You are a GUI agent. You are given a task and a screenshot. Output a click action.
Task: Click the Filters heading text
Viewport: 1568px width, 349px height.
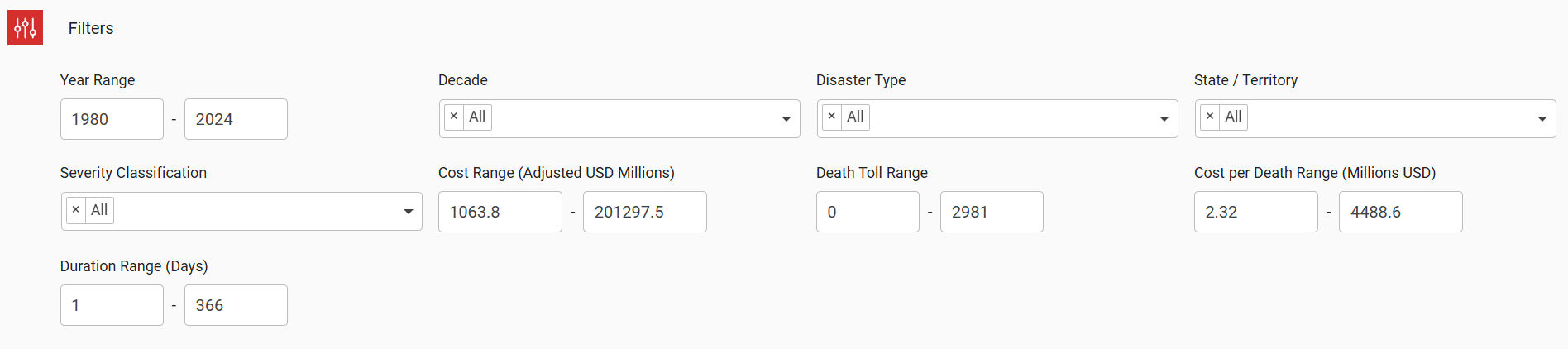click(x=91, y=28)
